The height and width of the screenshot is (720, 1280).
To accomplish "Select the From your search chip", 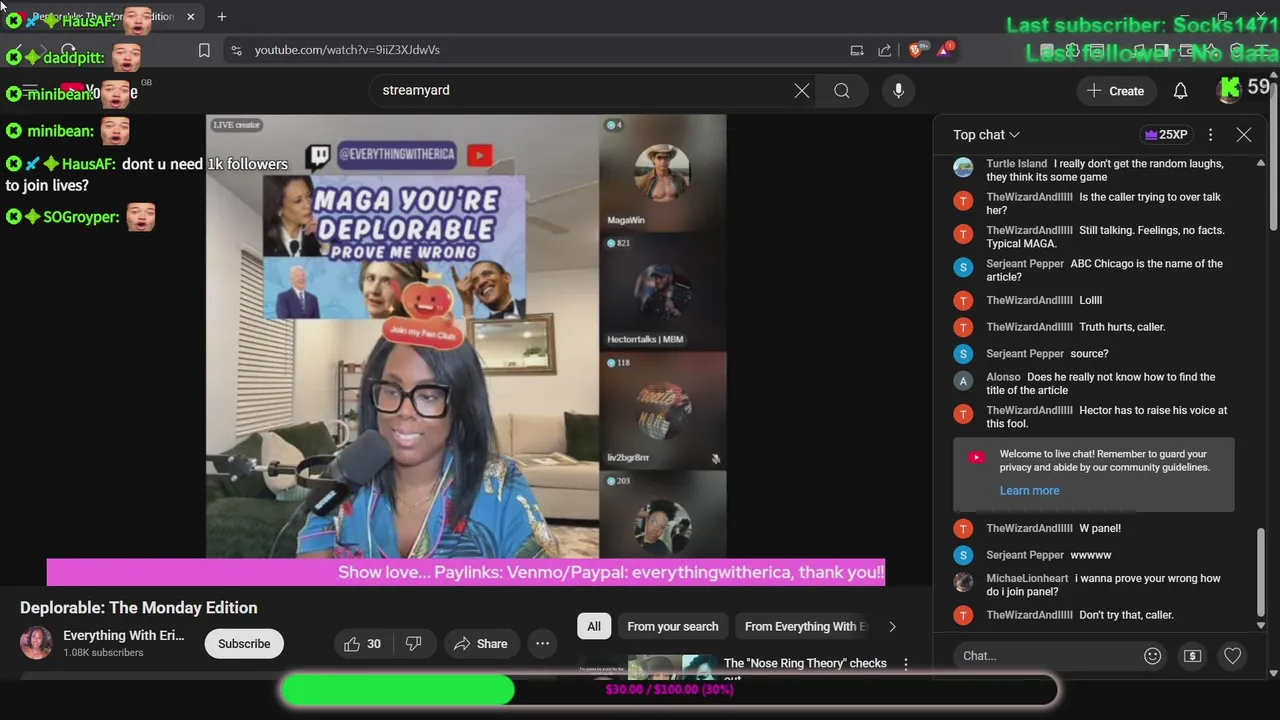I will [x=673, y=627].
